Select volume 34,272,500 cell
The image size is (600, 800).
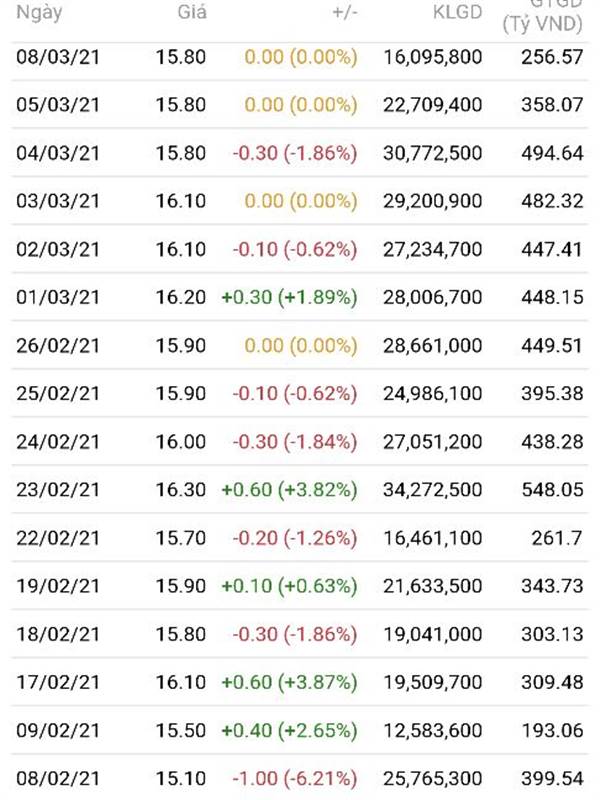pos(433,490)
